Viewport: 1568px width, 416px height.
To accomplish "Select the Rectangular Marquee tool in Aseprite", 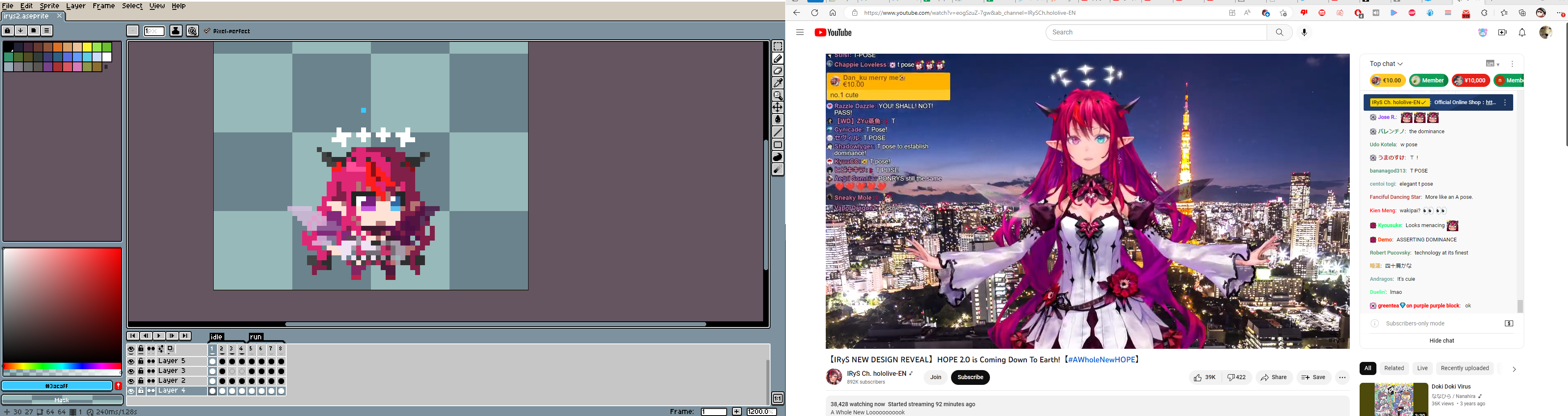I will point(777,46).
